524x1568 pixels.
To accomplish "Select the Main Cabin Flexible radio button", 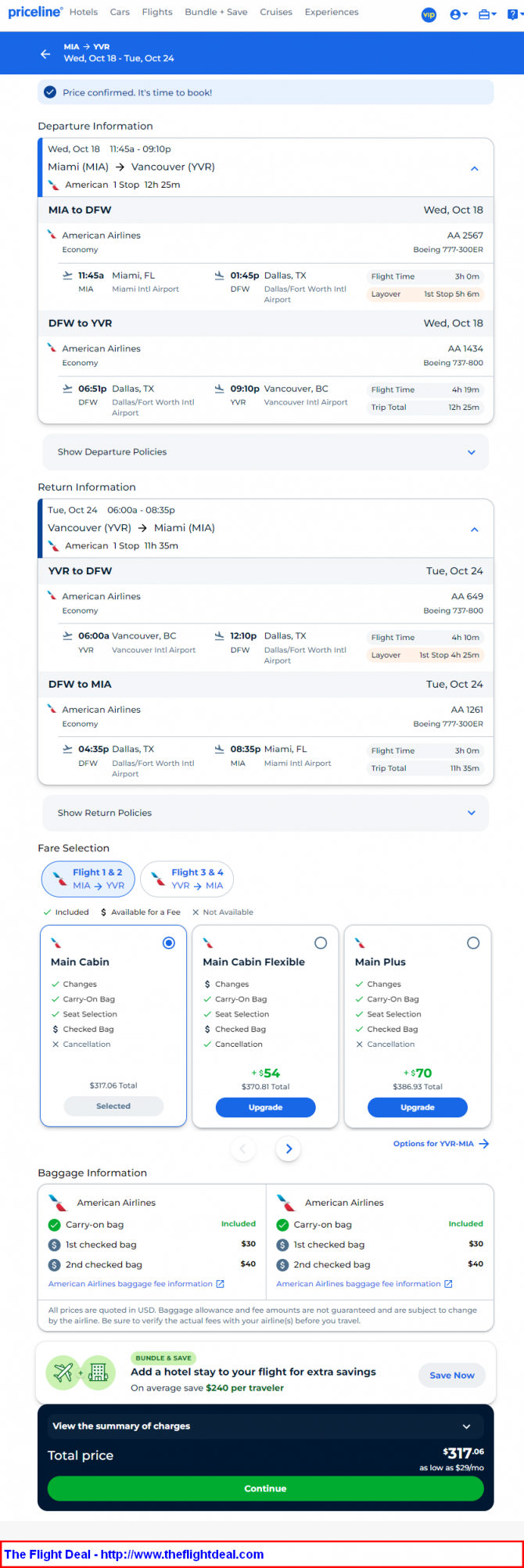I will (321, 943).
